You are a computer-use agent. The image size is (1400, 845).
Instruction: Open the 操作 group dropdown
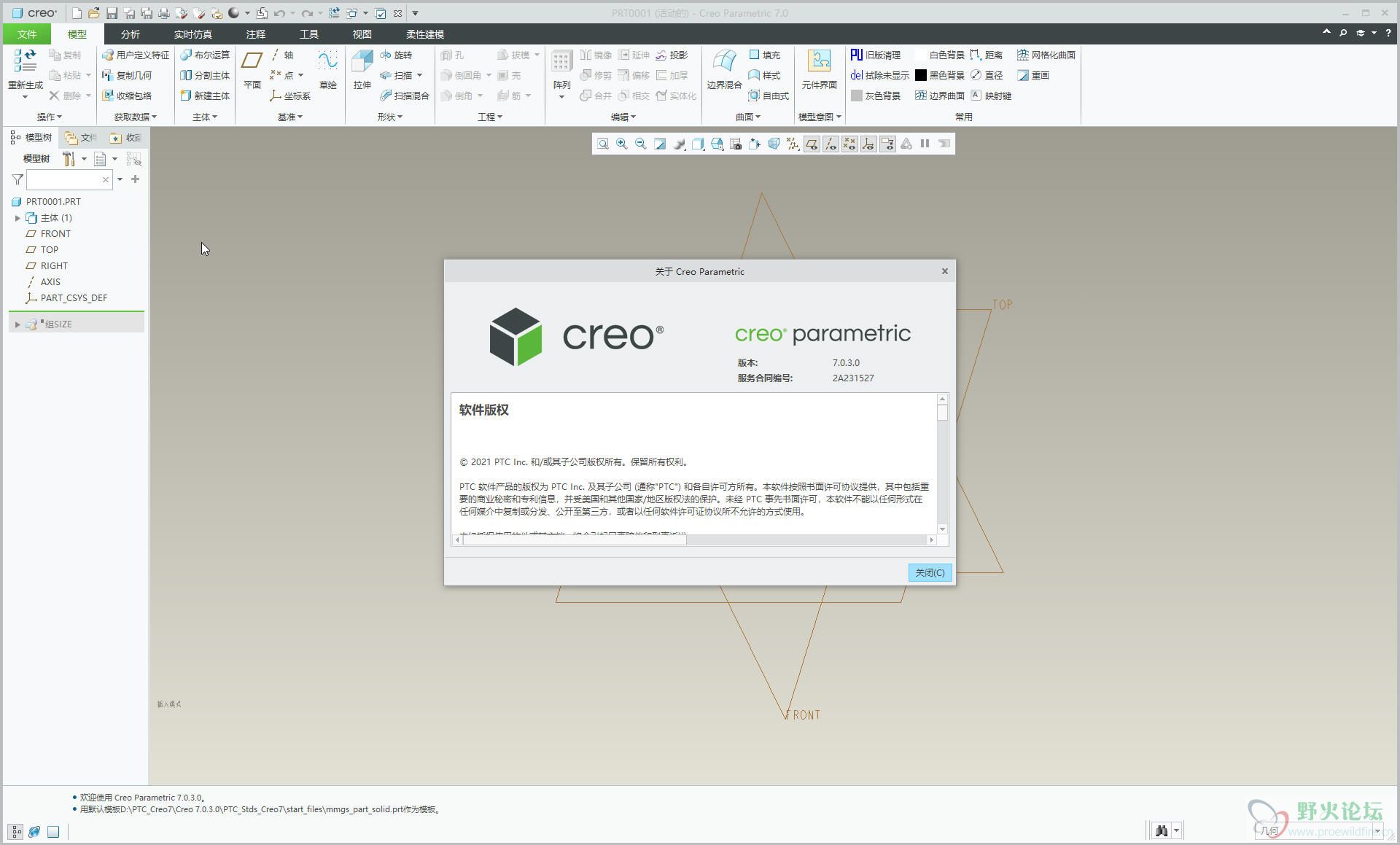point(50,117)
